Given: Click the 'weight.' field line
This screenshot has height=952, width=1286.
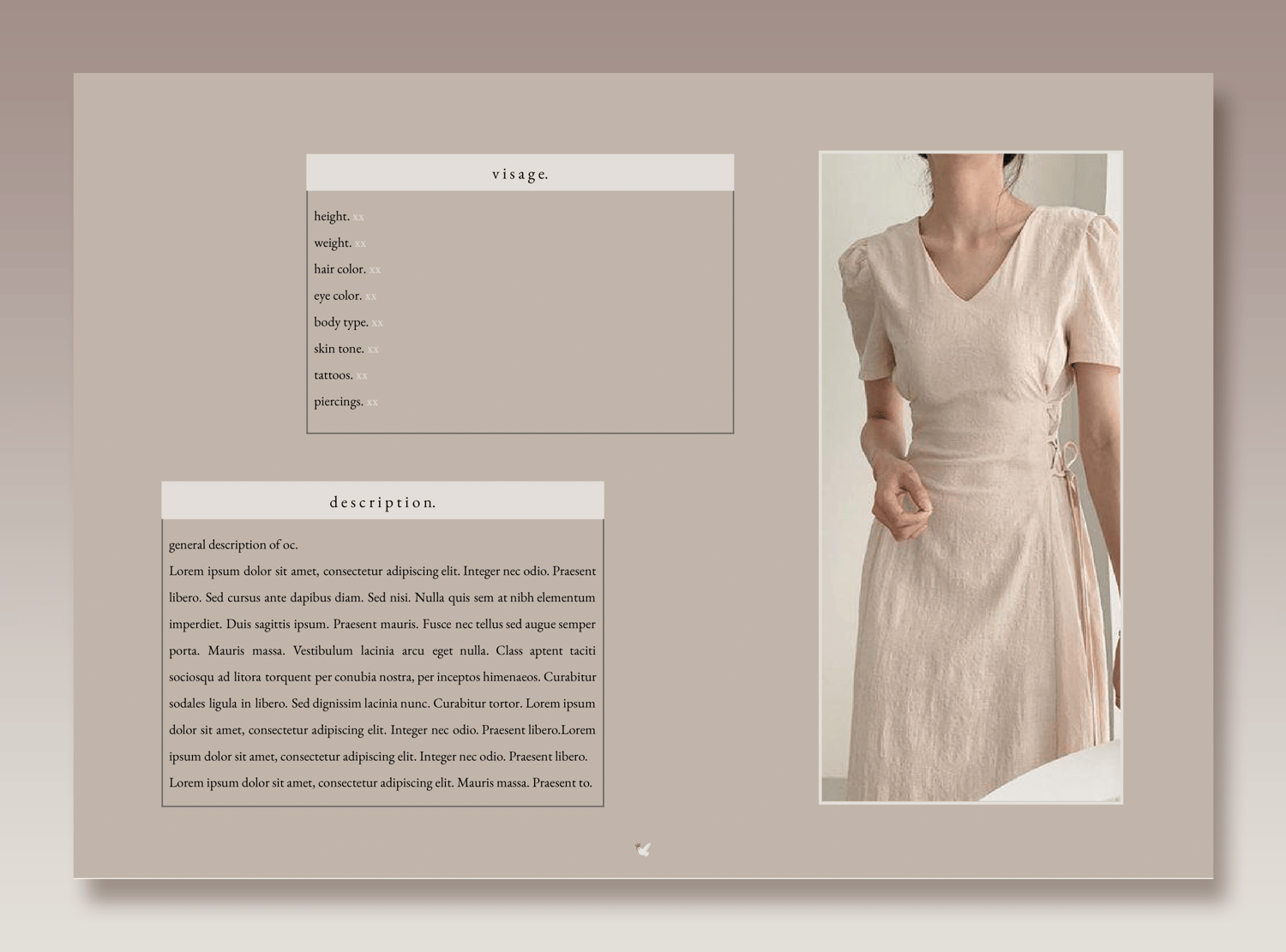Looking at the screenshot, I should click(340, 242).
